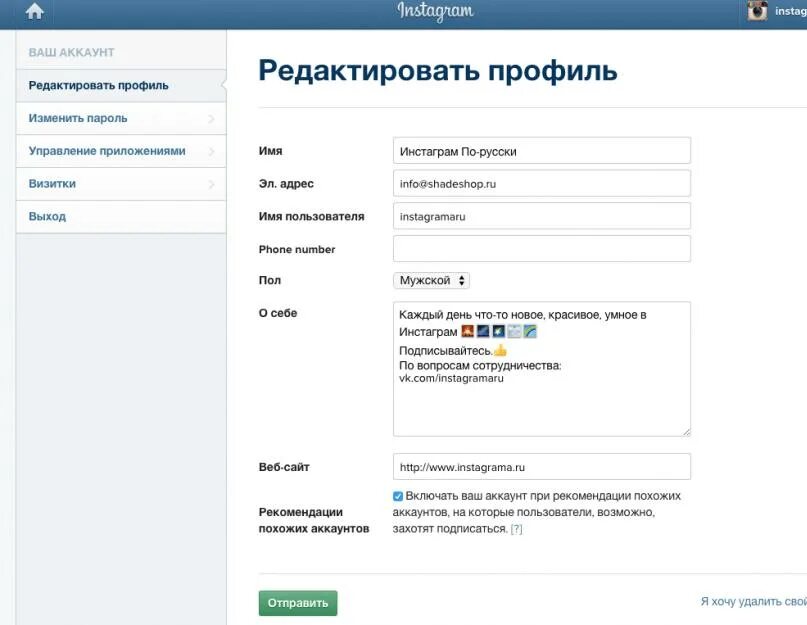807x625 pixels.
Task: Open Изменить пароль section
Action: (x=121, y=118)
